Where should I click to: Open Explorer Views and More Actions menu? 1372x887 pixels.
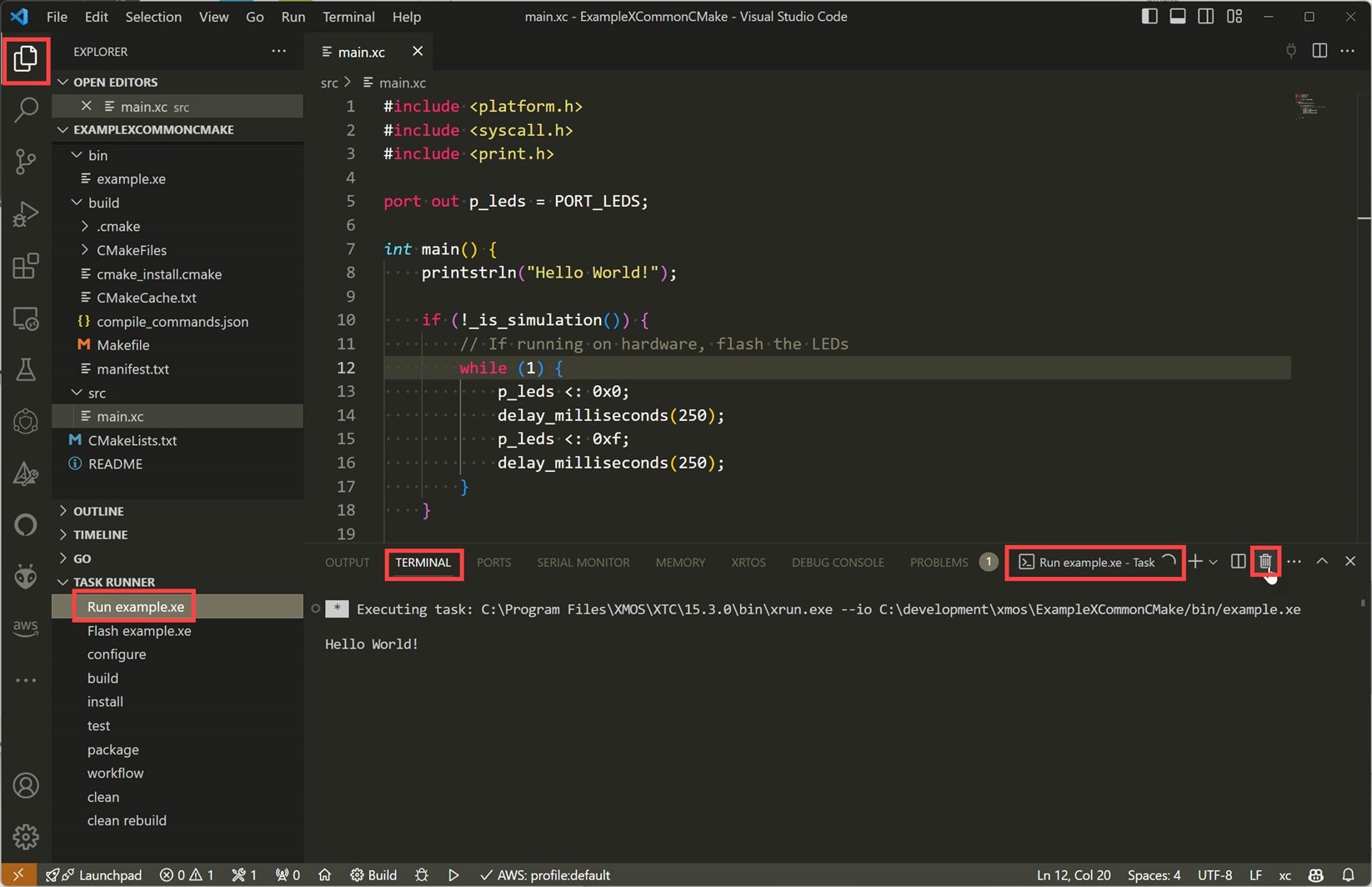click(279, 52)
